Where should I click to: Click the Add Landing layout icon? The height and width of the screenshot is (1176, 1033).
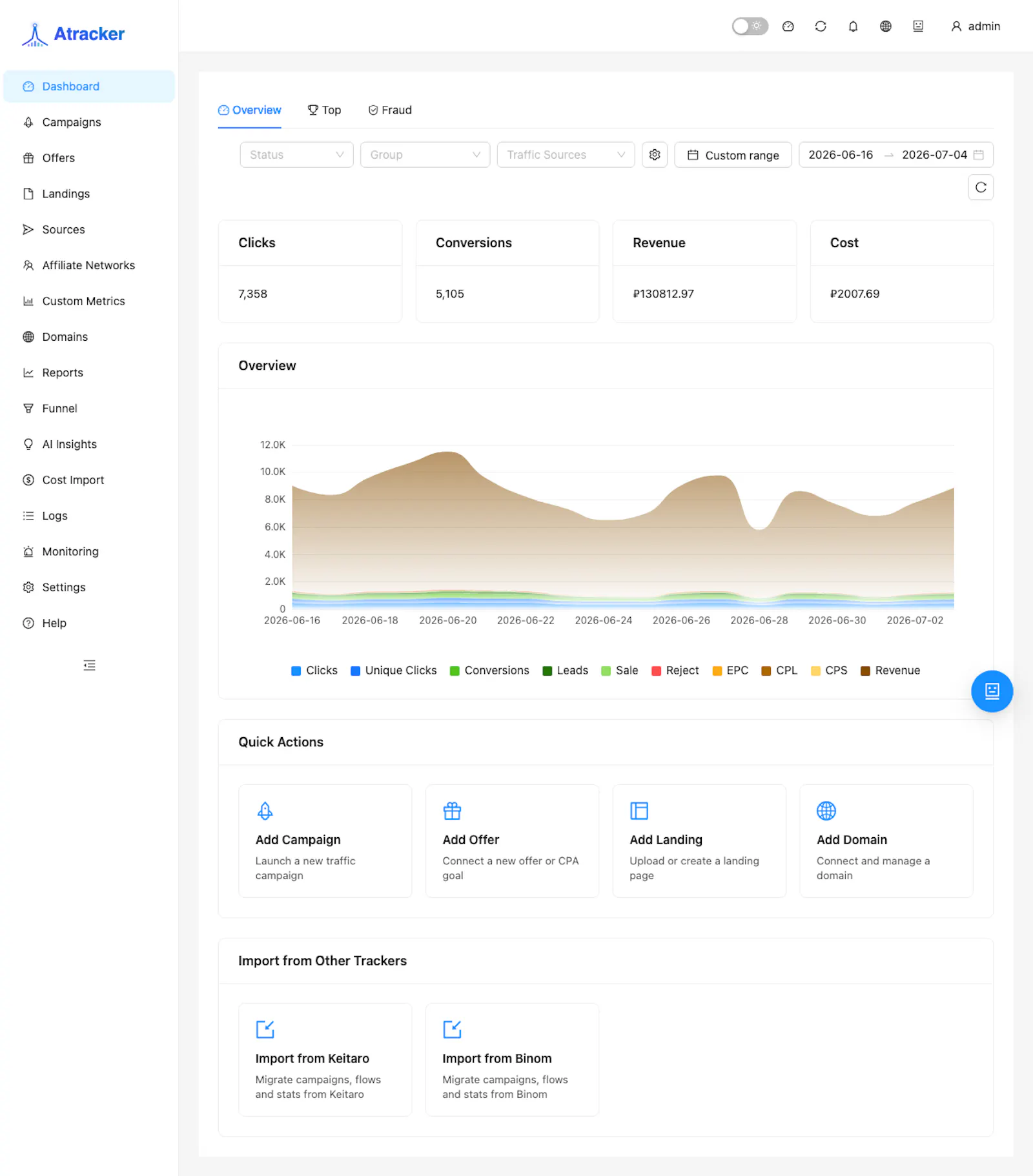pyautogui.click(x=639, y=811)
